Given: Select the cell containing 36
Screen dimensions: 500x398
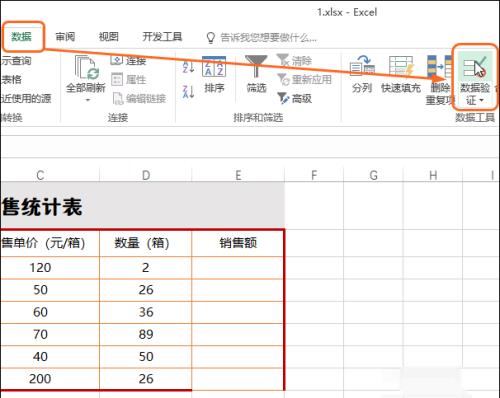Looking at the screenshot, I should tap(146, 312).
